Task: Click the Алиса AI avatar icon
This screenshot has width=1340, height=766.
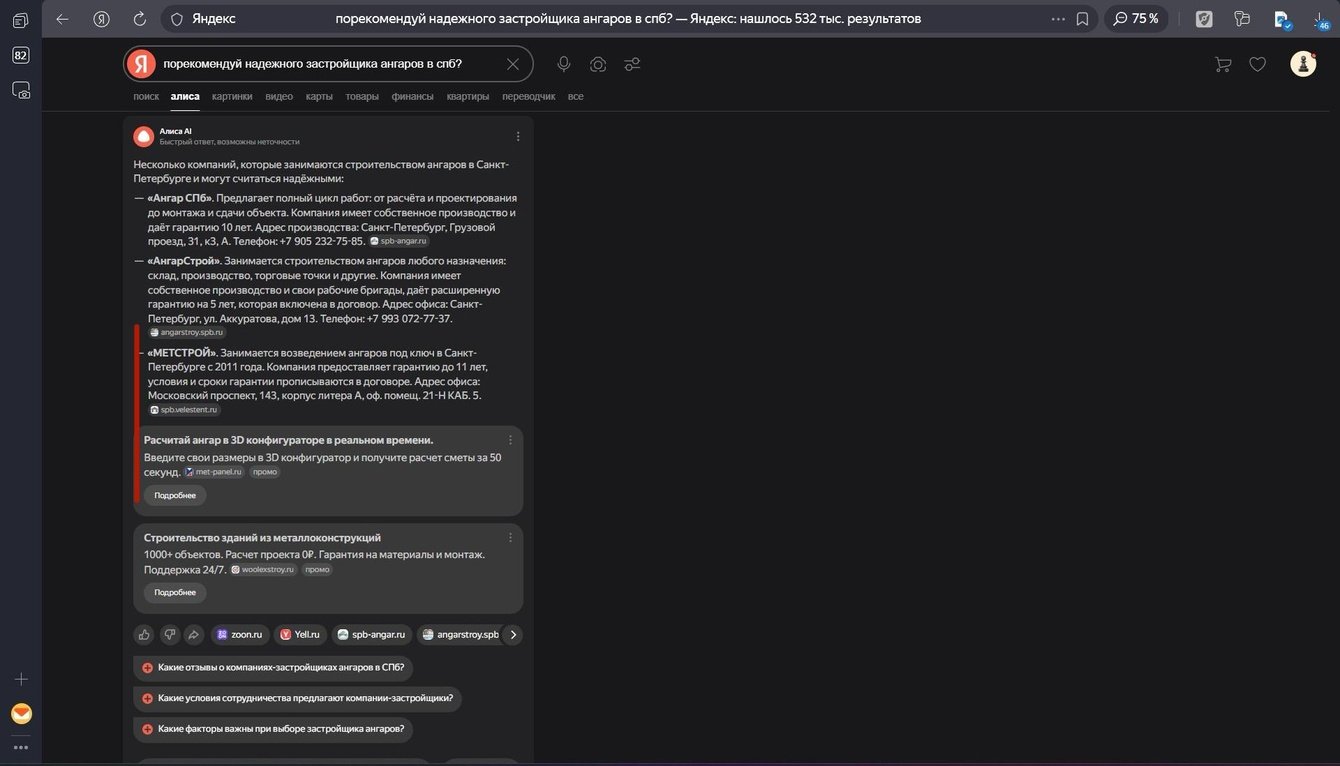Action: [144, 136]
